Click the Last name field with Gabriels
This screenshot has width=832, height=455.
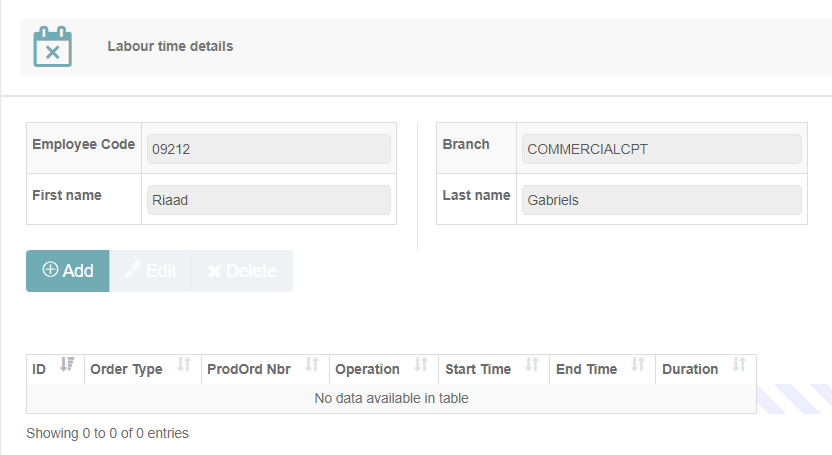coord(661,199)
